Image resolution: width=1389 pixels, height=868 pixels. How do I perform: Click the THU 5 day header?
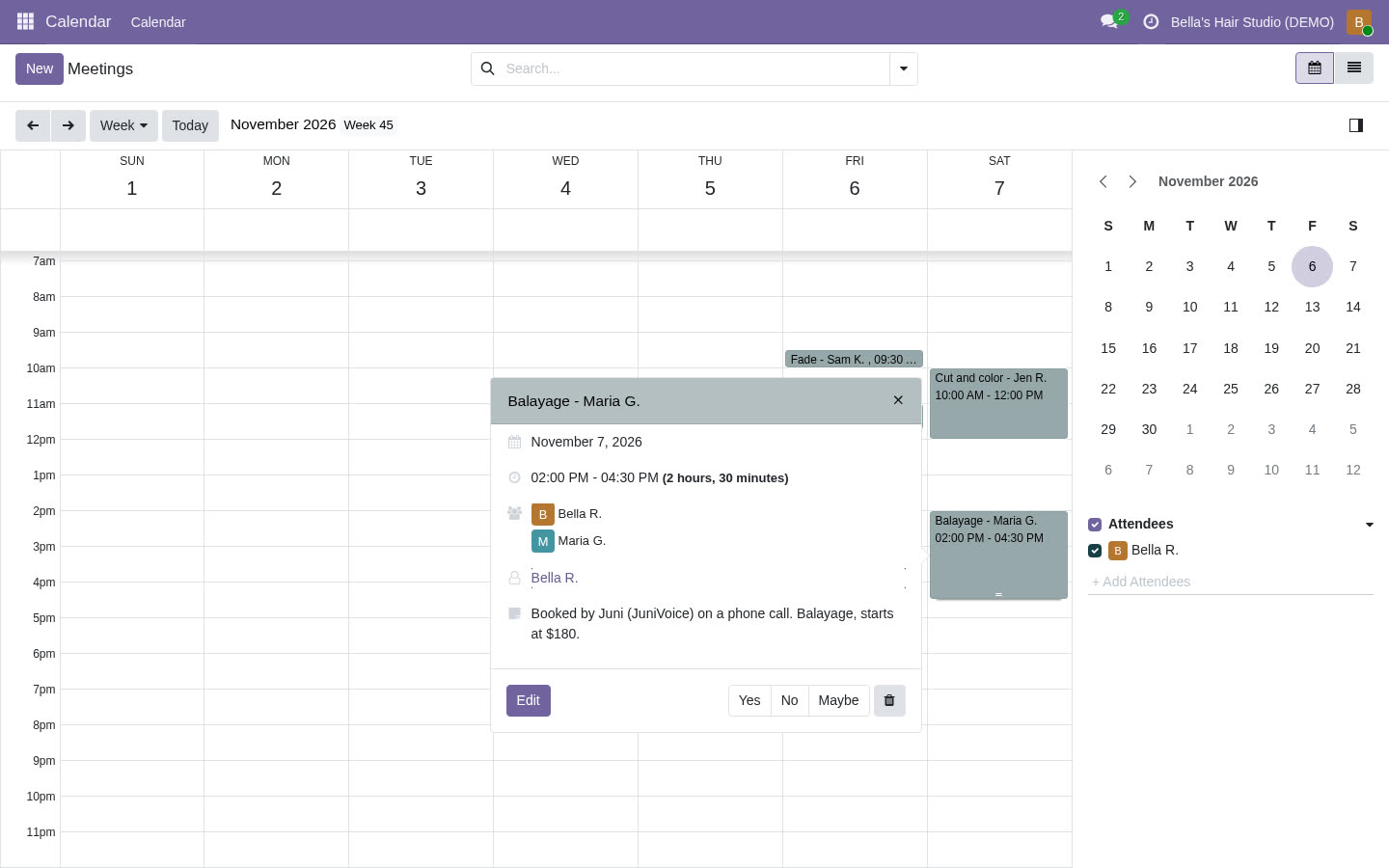point(710,178)
